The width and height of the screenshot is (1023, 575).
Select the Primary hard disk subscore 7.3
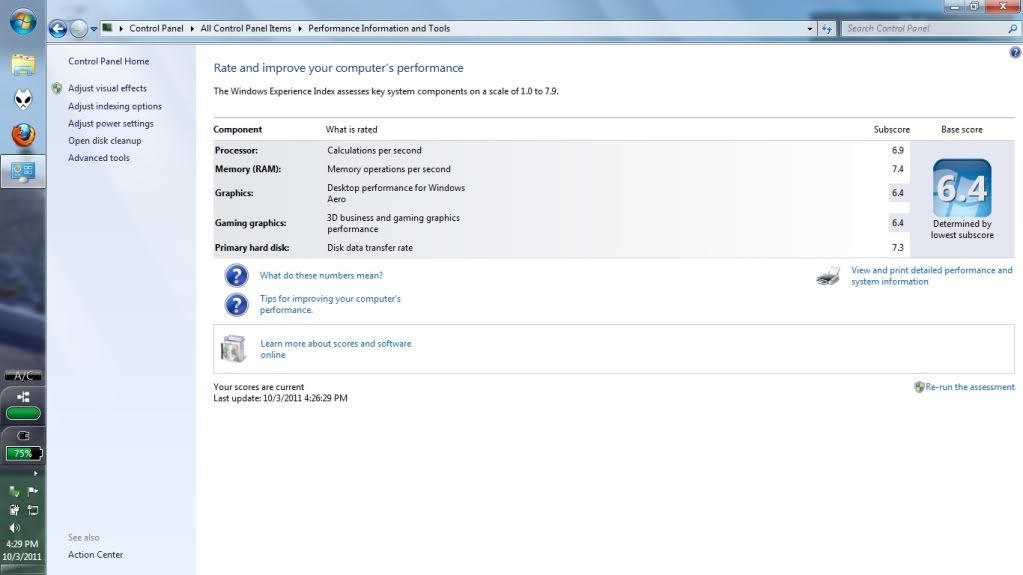tap(898, 248)
